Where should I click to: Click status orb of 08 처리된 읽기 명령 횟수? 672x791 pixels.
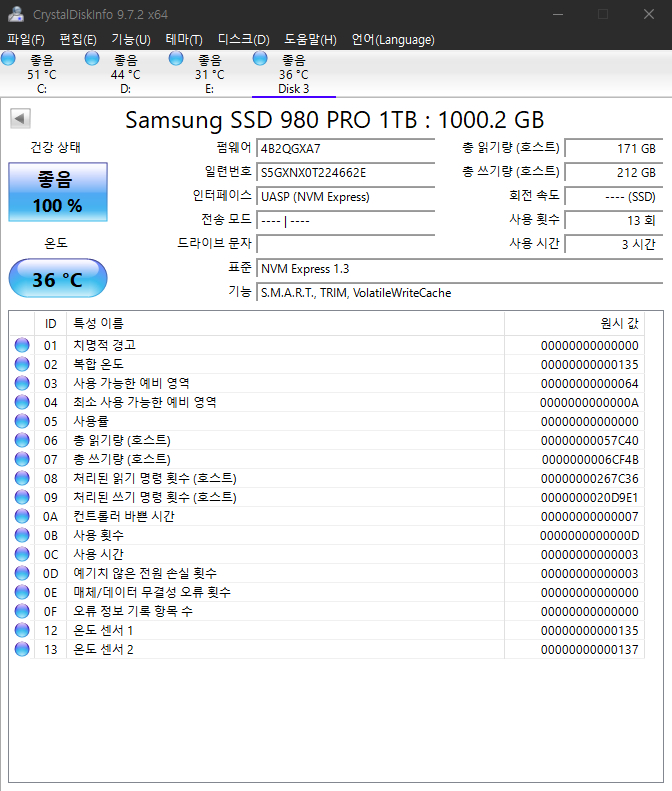click(x=22, y=478)
